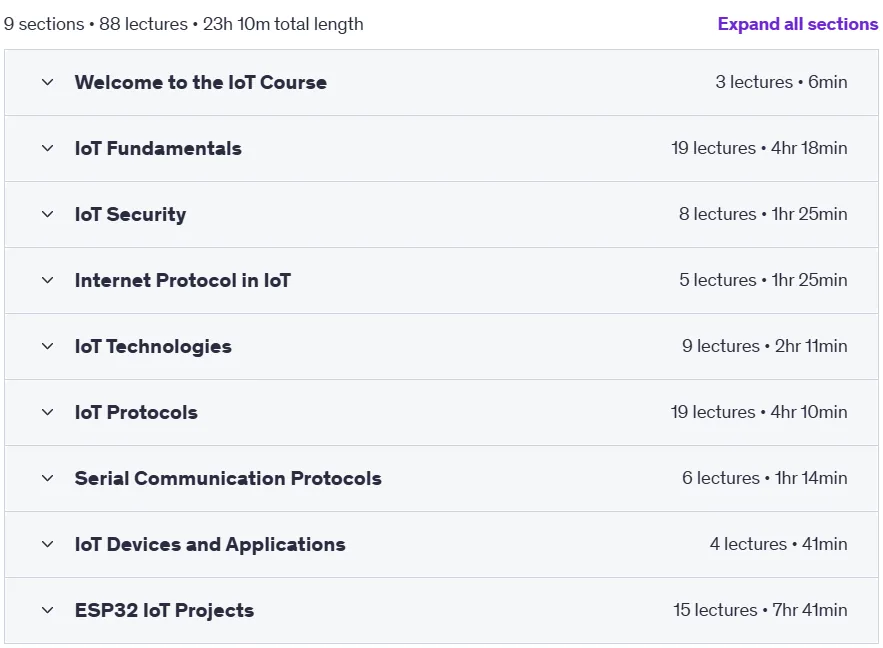
Task: Click the 15 lectures 7hr 41min label
Action: pos(760,610)
